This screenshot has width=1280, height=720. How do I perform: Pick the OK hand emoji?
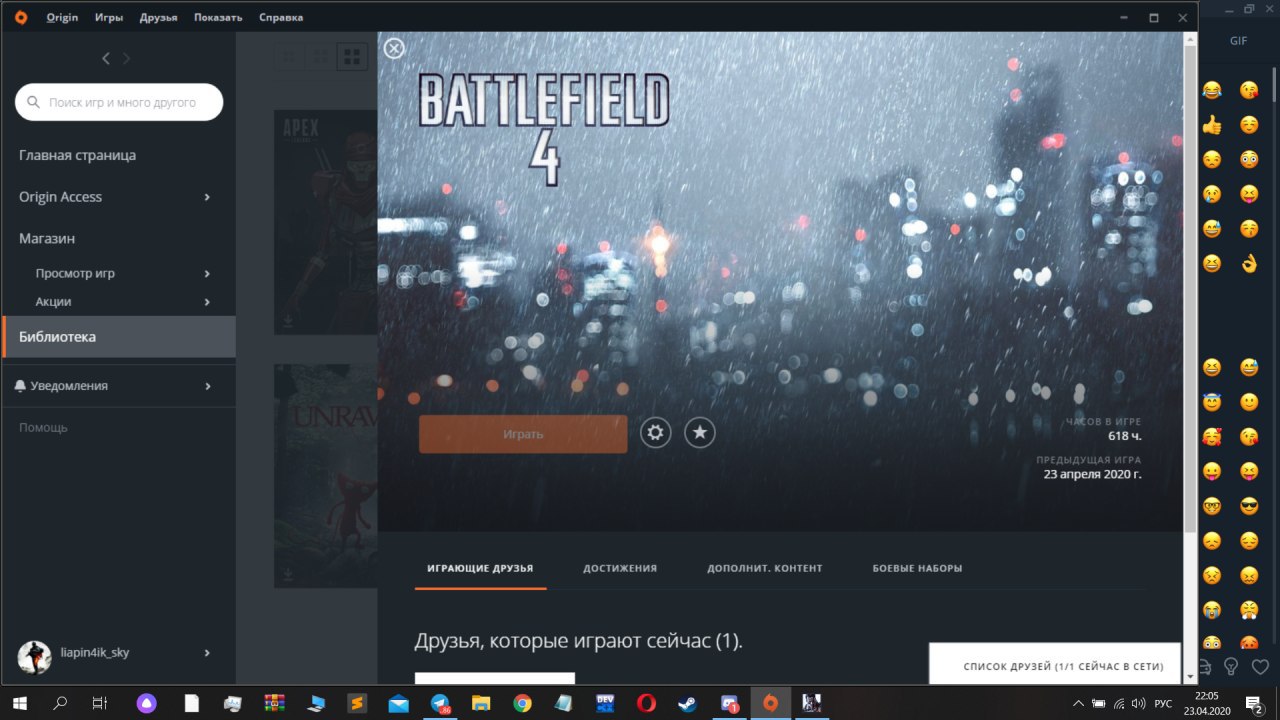coord(1249,264)
